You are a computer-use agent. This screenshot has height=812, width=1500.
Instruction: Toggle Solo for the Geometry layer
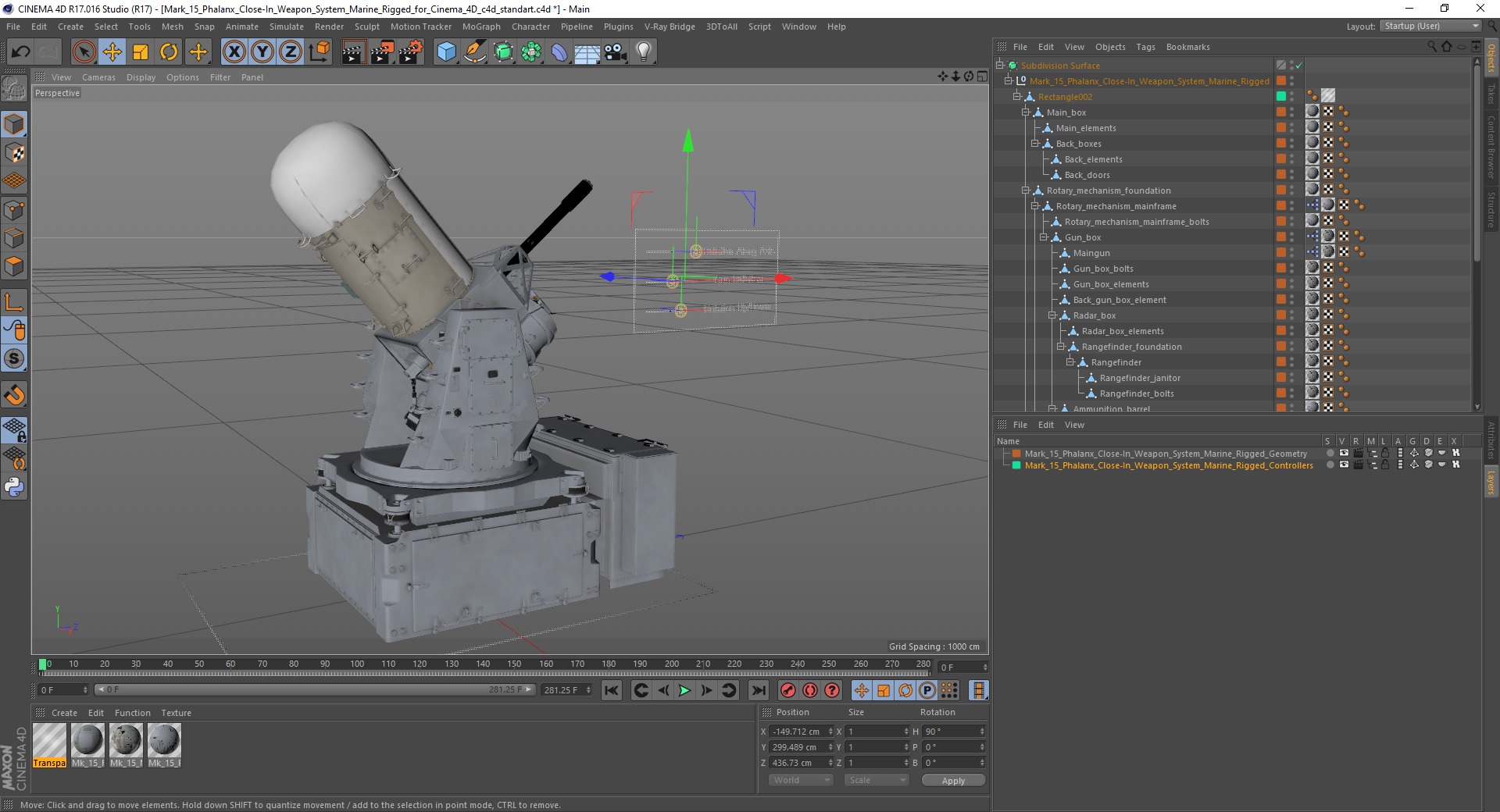pos(1330,454)
